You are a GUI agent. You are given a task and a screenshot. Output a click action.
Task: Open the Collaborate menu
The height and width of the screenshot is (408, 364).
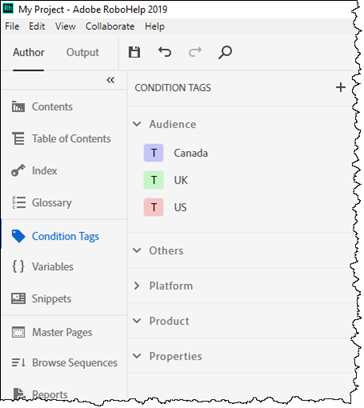(x=110, y=26)
